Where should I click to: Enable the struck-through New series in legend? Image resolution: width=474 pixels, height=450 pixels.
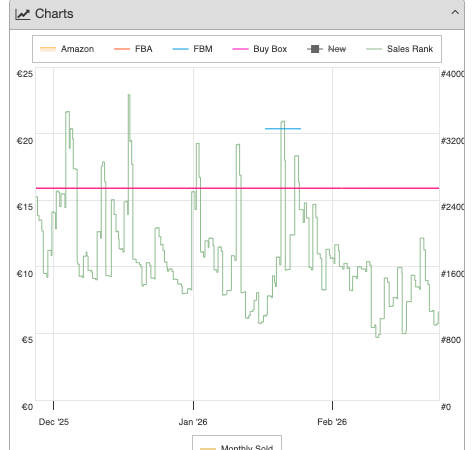pos(326,49)
